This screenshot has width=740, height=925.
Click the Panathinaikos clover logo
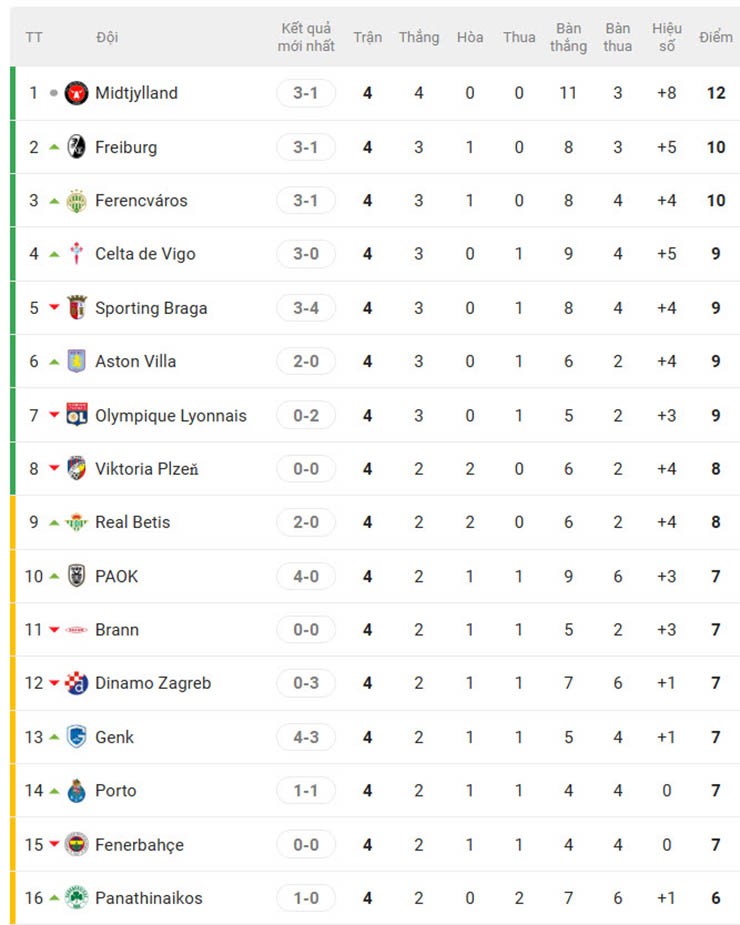[x=76, y=898]
